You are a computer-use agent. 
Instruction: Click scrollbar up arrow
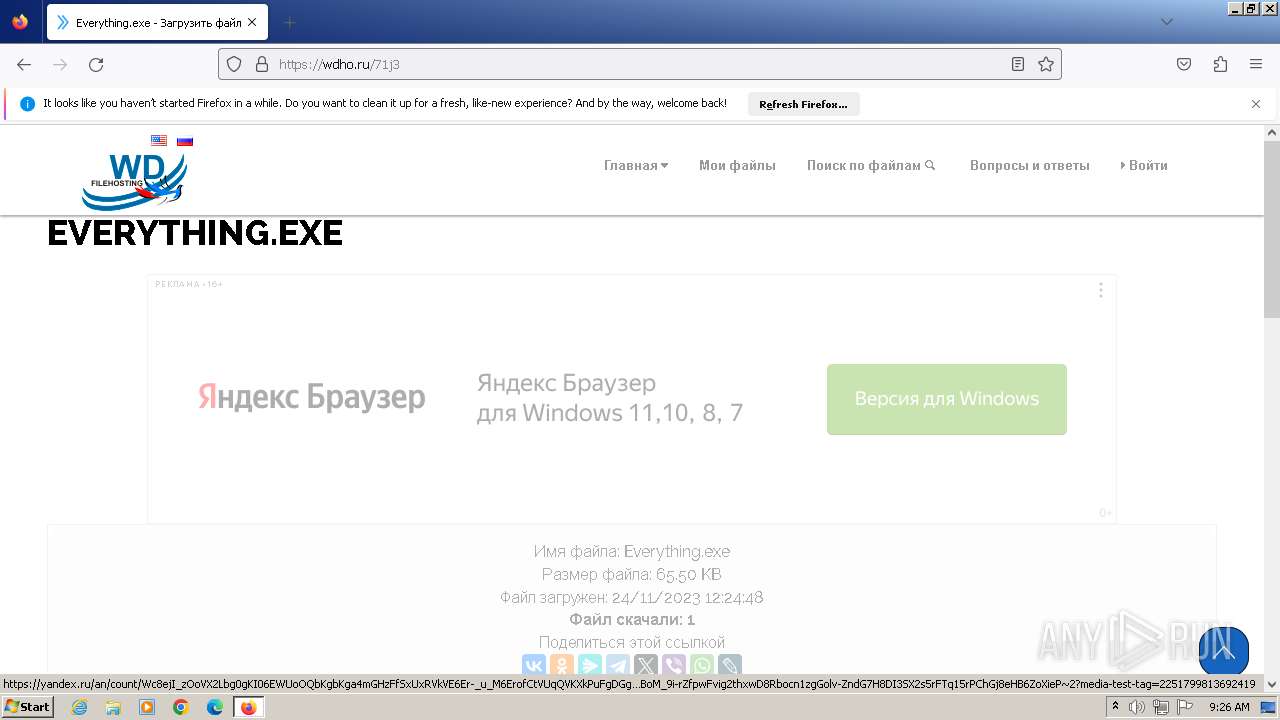(x=1272, y=132)
